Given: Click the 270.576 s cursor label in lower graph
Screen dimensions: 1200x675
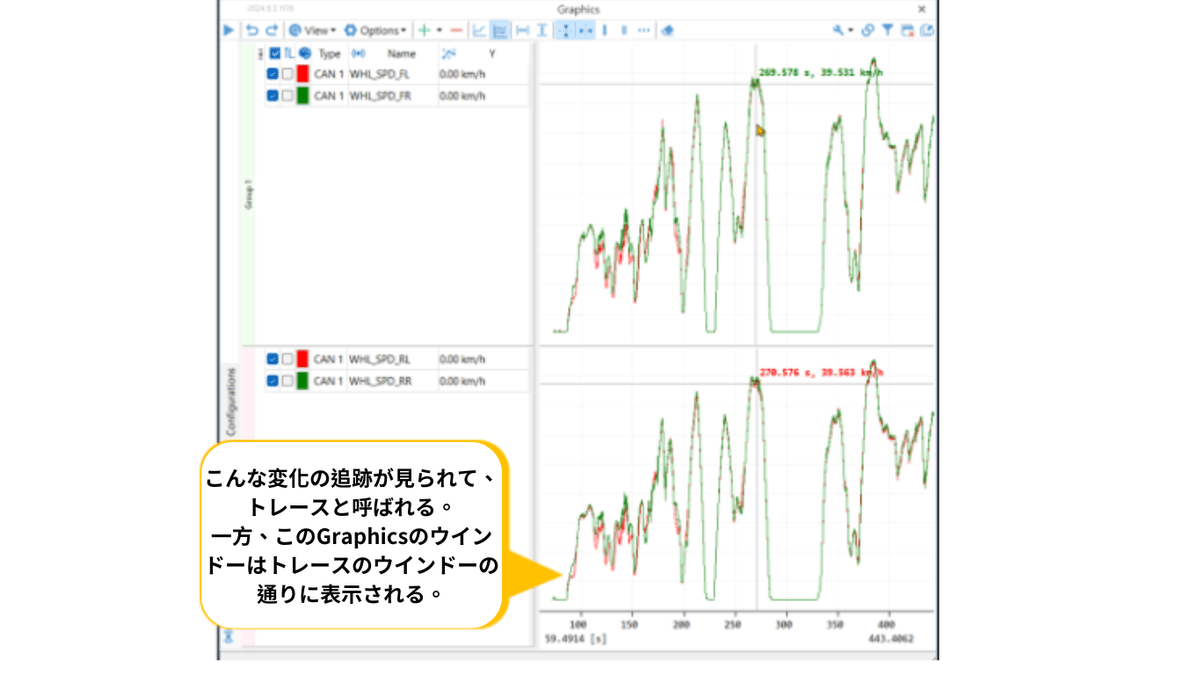Looking at the screenshot, I should (x=822, y=372).
